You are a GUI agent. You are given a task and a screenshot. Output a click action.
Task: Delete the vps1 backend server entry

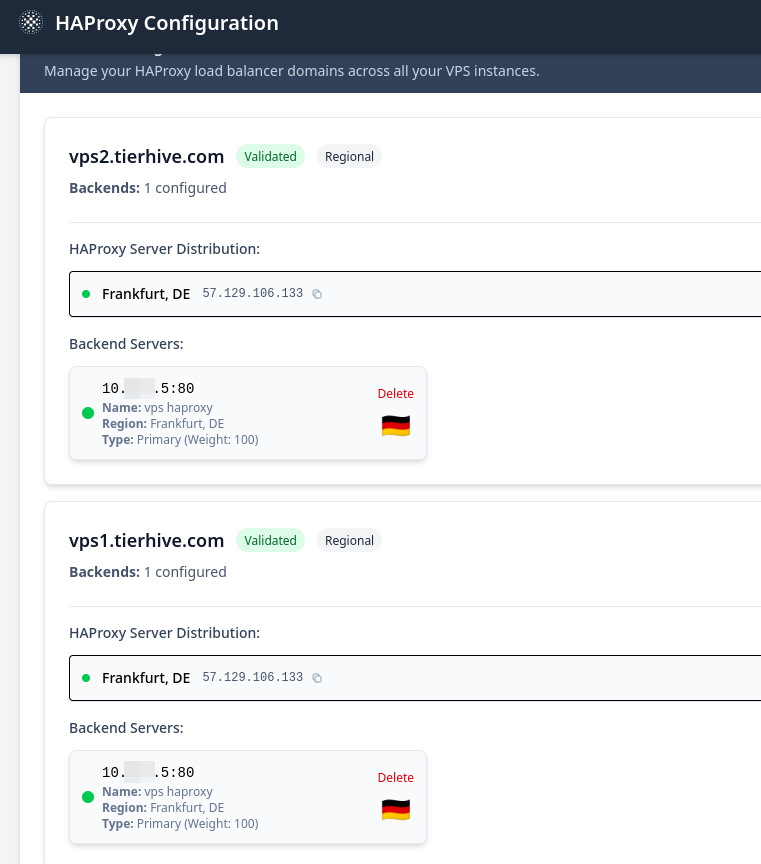pos(395,777)
